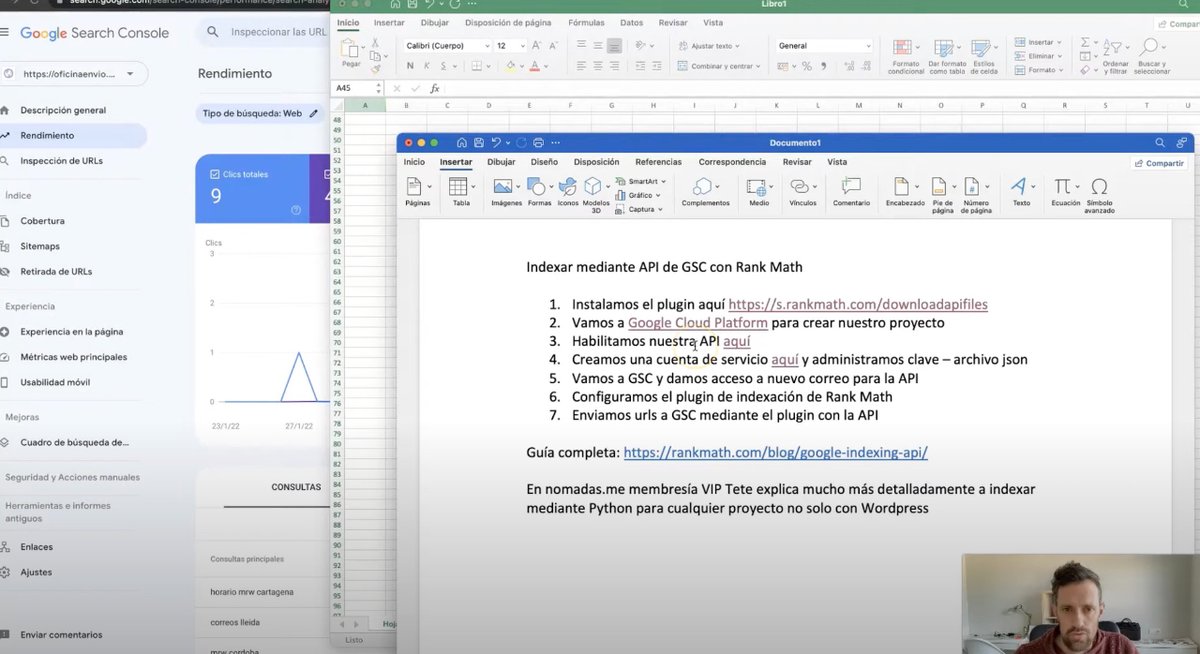Open Excel font name dropdown Calibri
Viewport: 1200px width, 654px height.
tap(487, 46)
